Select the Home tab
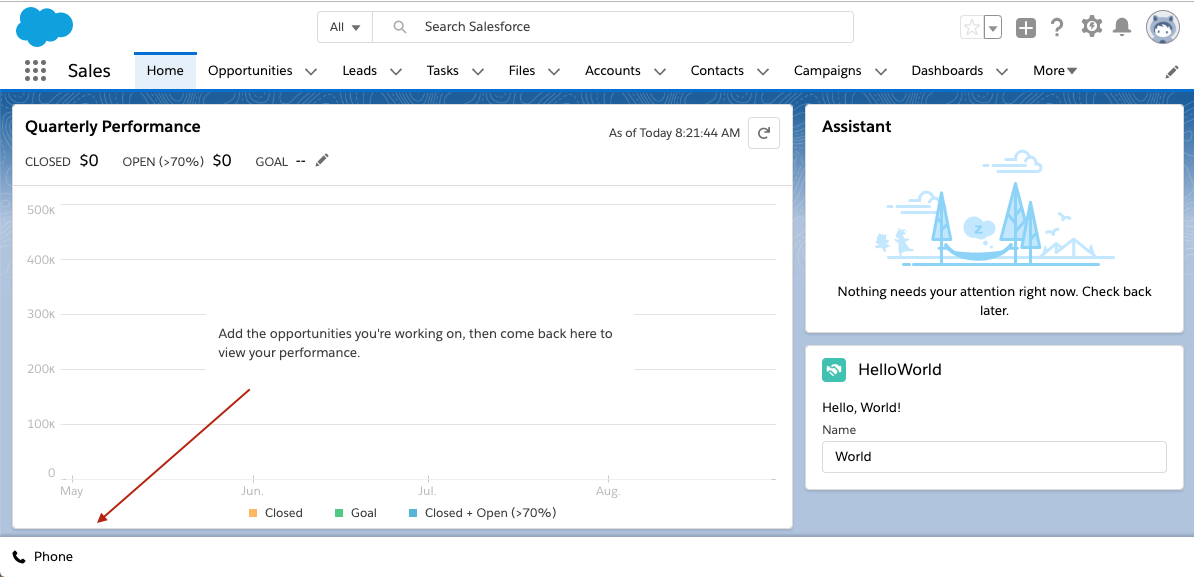 click(x=165, y=70)
